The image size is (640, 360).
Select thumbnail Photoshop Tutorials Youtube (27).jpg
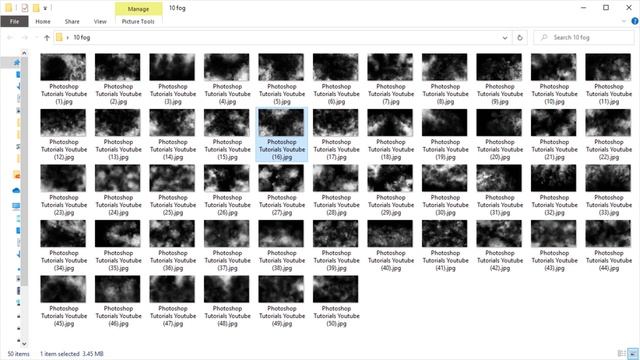click(281, 178)
